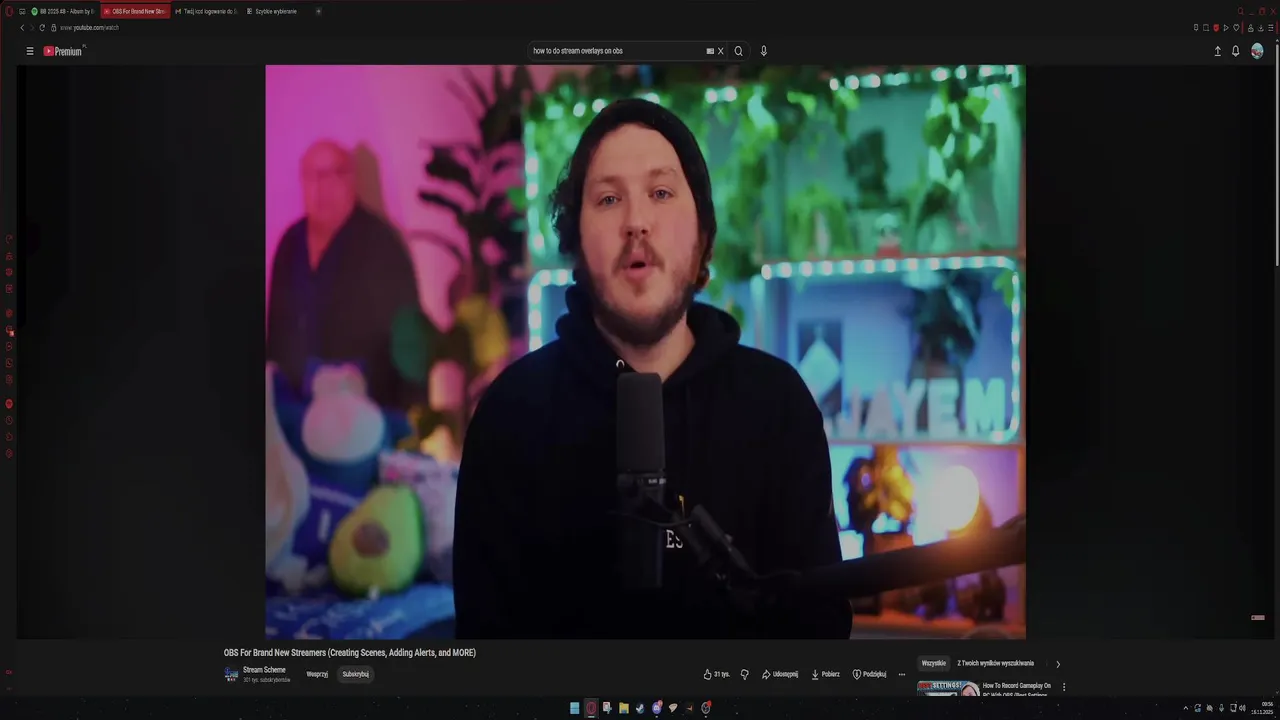
Task: Open the YouTube account avatar menu
Action: point(1257,51)
